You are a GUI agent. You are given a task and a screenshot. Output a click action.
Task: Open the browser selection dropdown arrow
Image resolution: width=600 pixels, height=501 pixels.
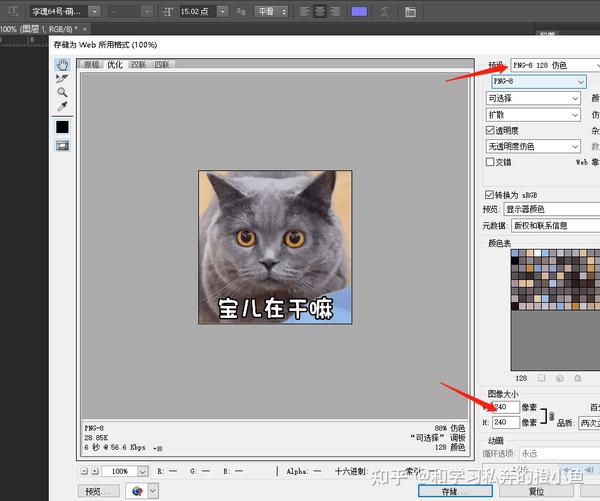tap(153, 491)
